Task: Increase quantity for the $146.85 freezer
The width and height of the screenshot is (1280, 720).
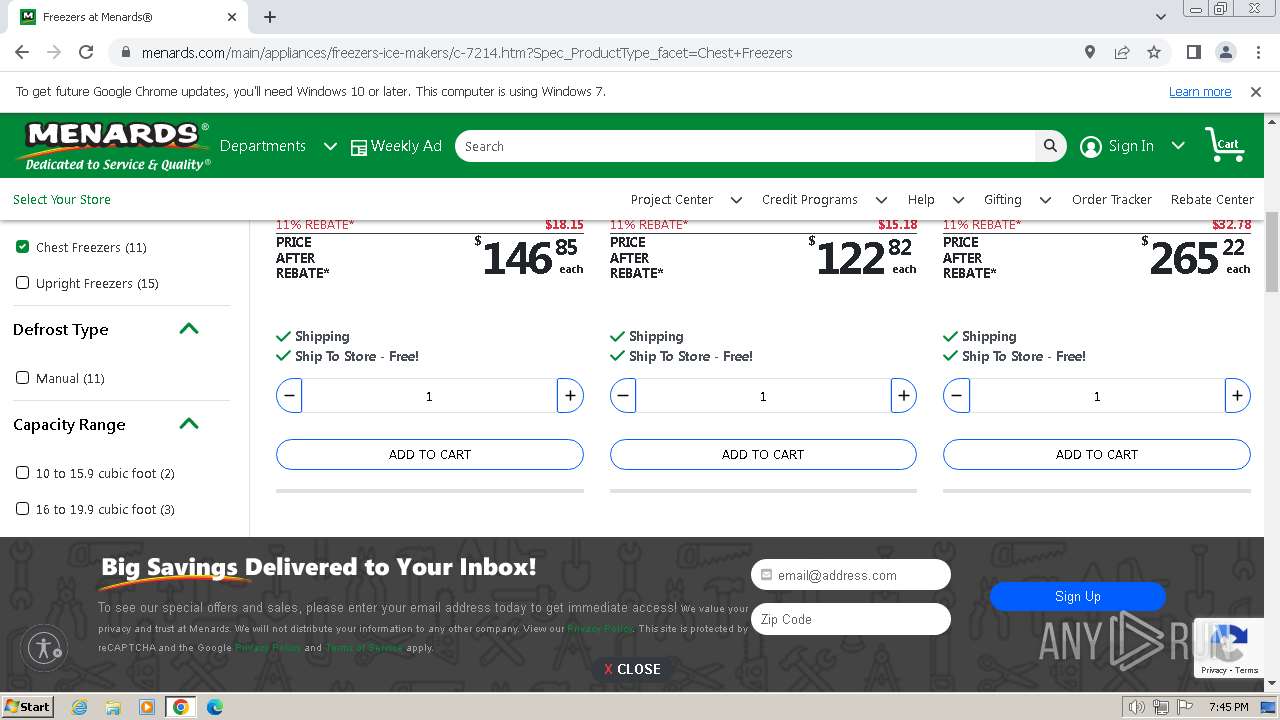Action: click(x=570, y=396)
